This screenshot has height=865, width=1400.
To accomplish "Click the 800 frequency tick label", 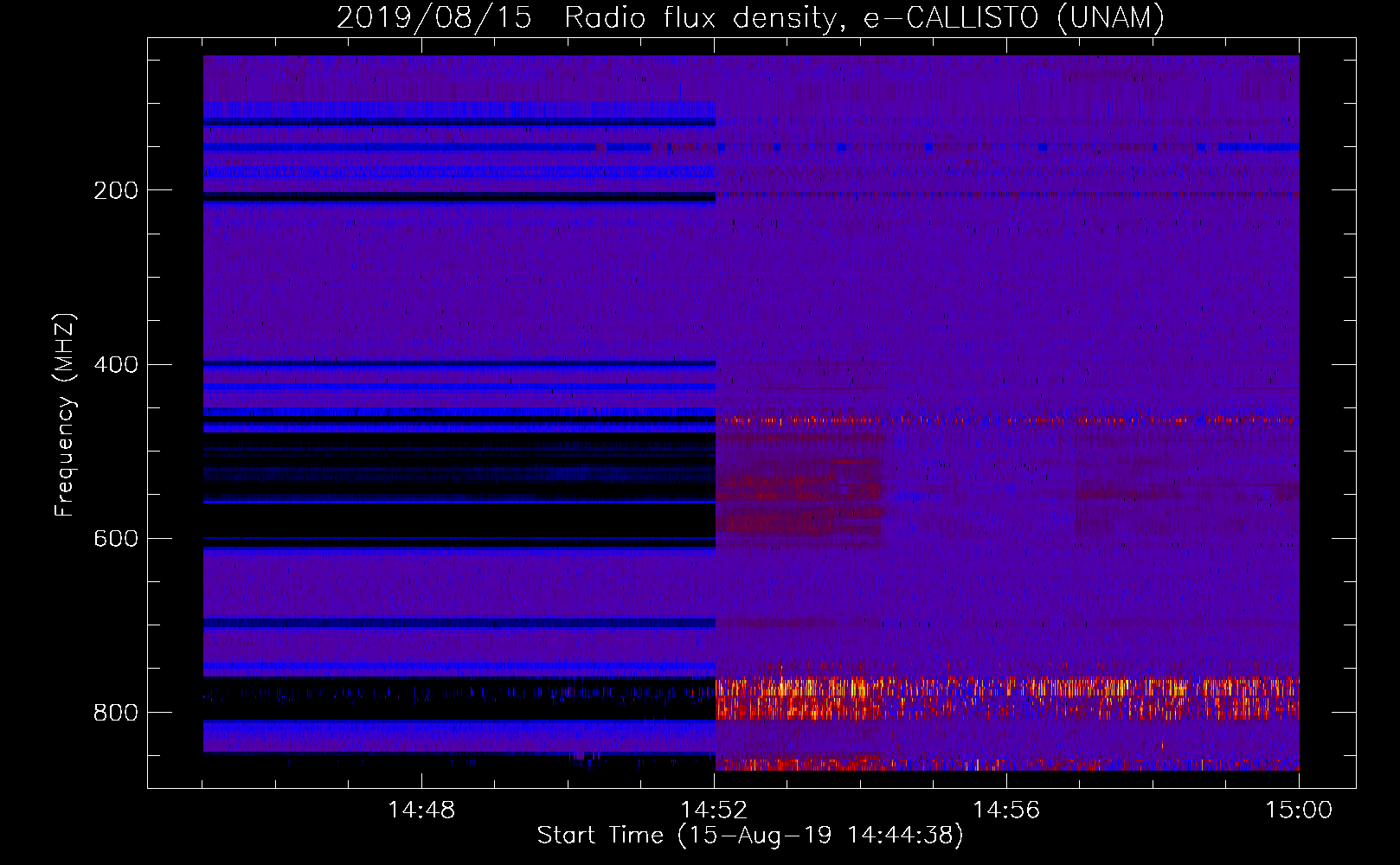I will tap(116, 712).
